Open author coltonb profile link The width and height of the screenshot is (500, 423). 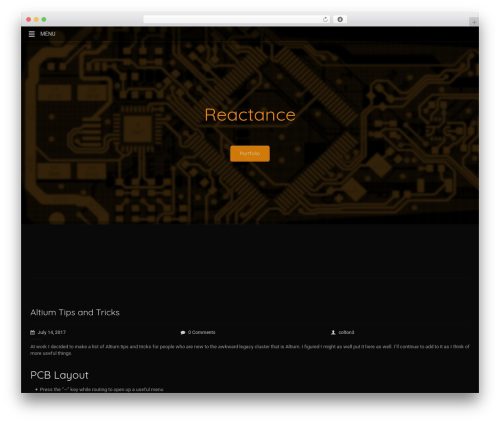[x=346, y=332]
